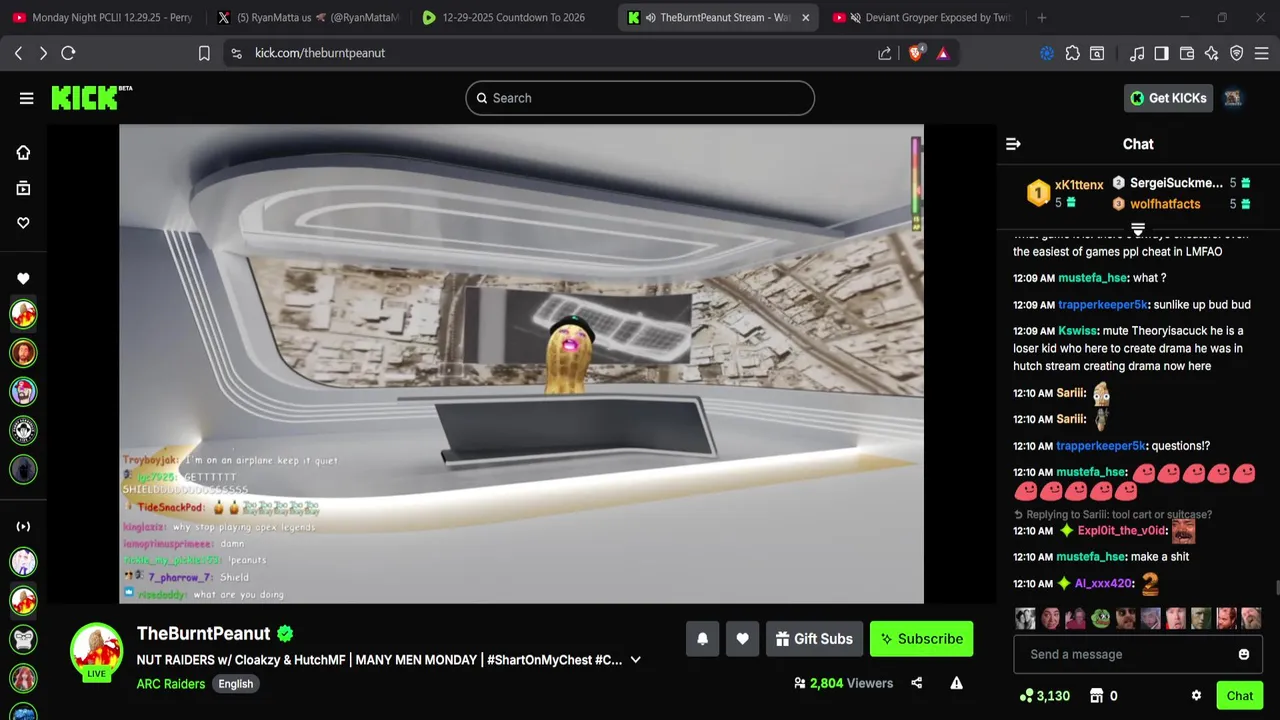This screenshot has height=720, width=1280.
Task: Click the 3,130 channel points balance
Action: coord(1044,696)
